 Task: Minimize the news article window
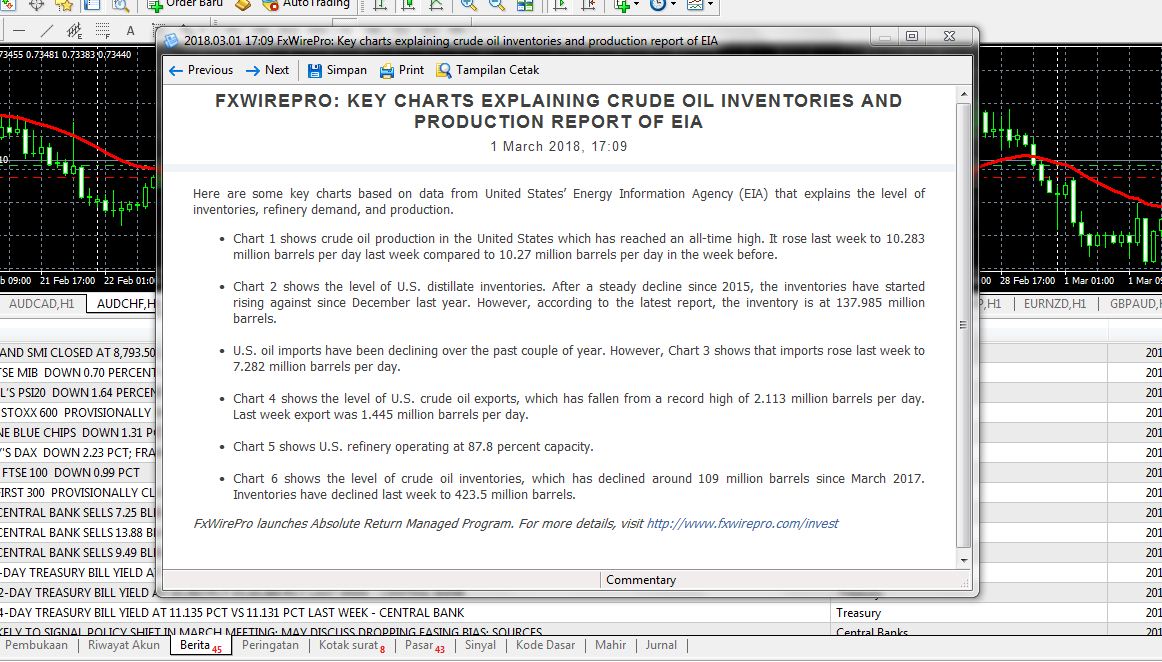[x=885, y=36]
